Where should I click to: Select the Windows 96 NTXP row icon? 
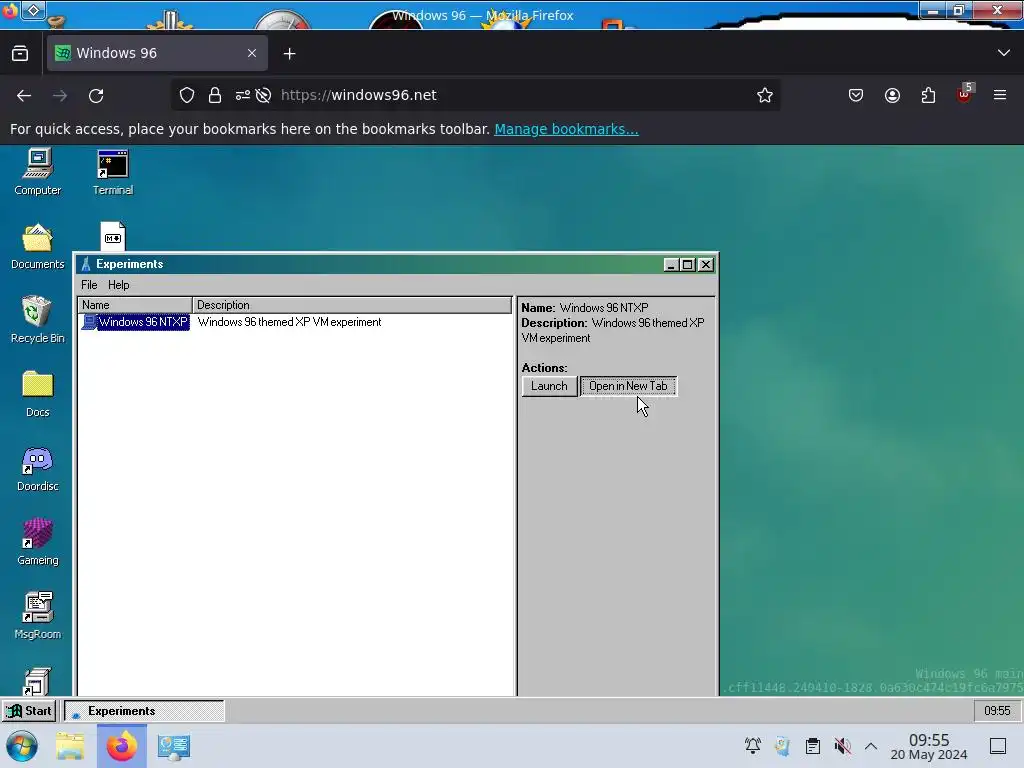pyautogui.click(x=89, y=322)
